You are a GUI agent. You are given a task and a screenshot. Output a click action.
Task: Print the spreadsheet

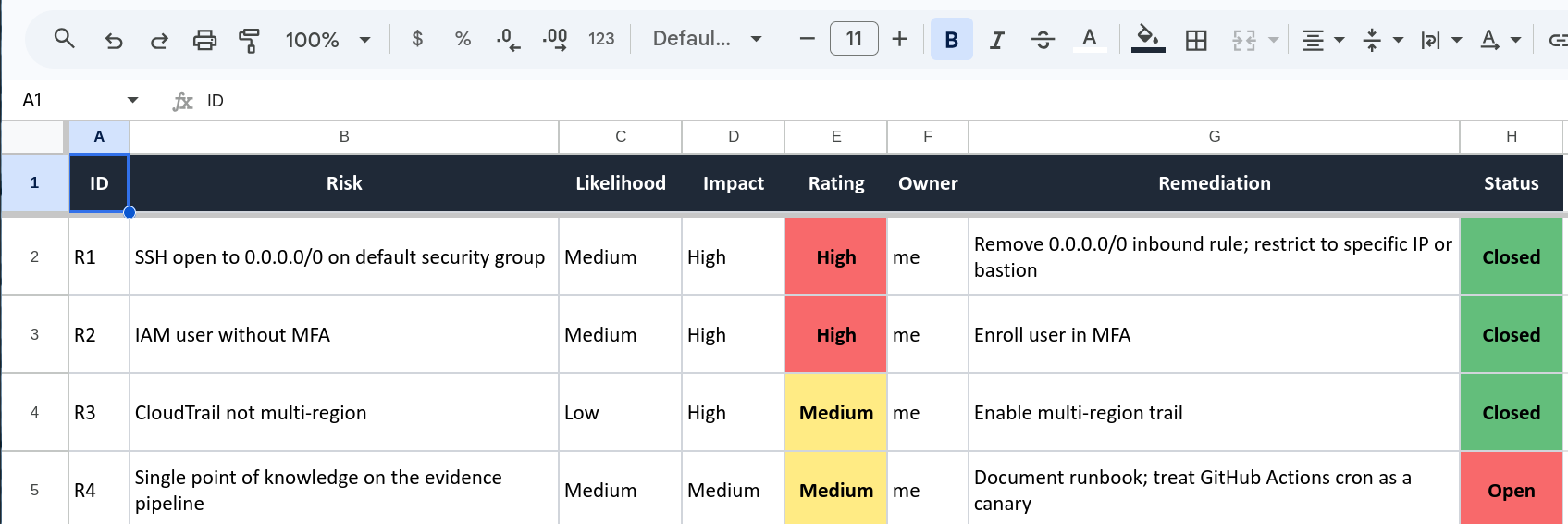point(204,40)
